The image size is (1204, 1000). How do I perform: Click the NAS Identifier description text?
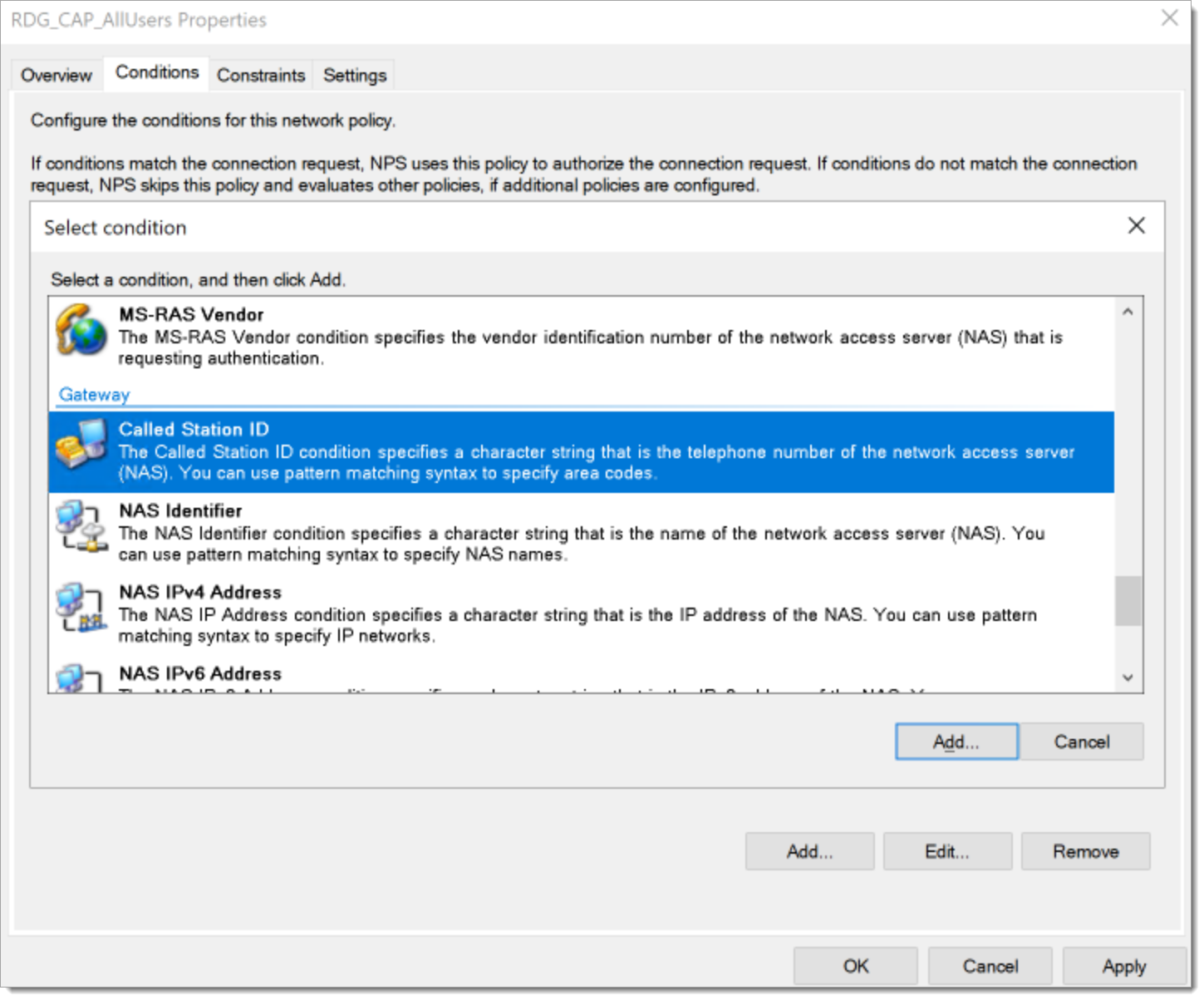582,544
